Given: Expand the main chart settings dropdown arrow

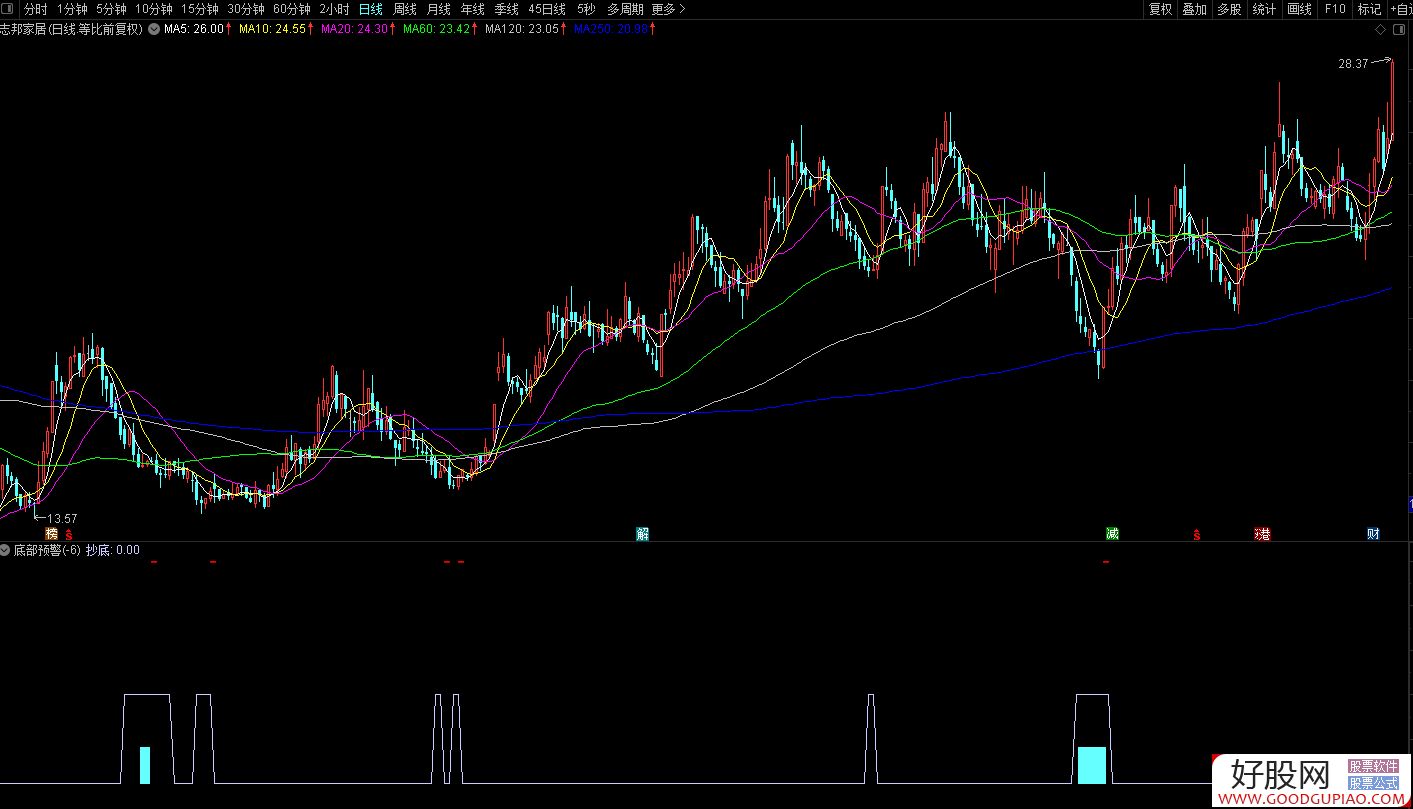Looking at the screenshot, I should tap(153, 29).
